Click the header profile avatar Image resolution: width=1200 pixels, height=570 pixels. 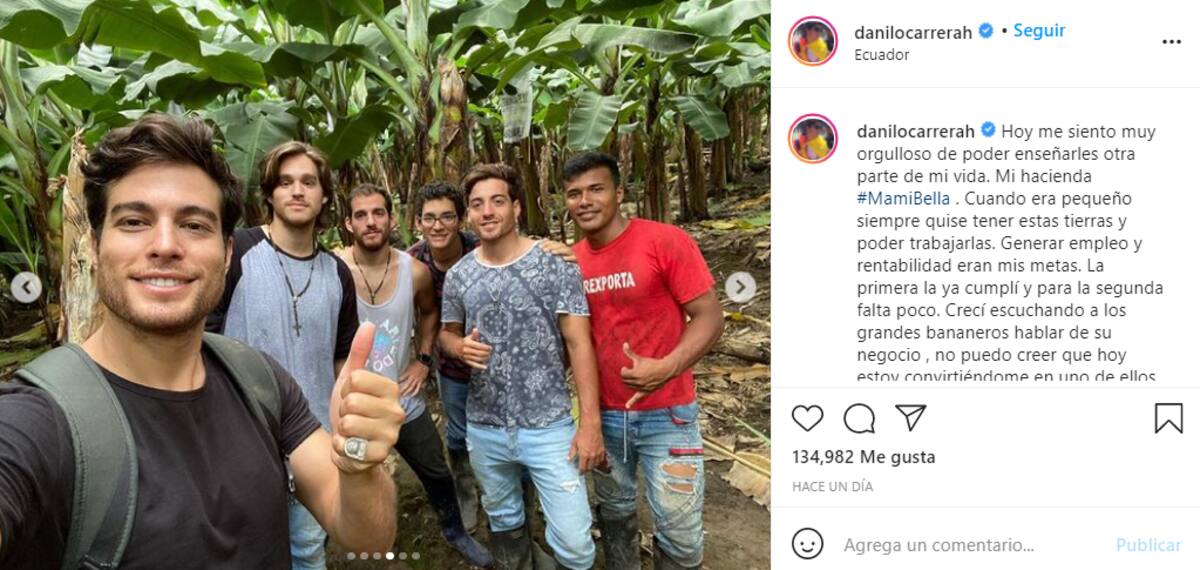(812, 42)
